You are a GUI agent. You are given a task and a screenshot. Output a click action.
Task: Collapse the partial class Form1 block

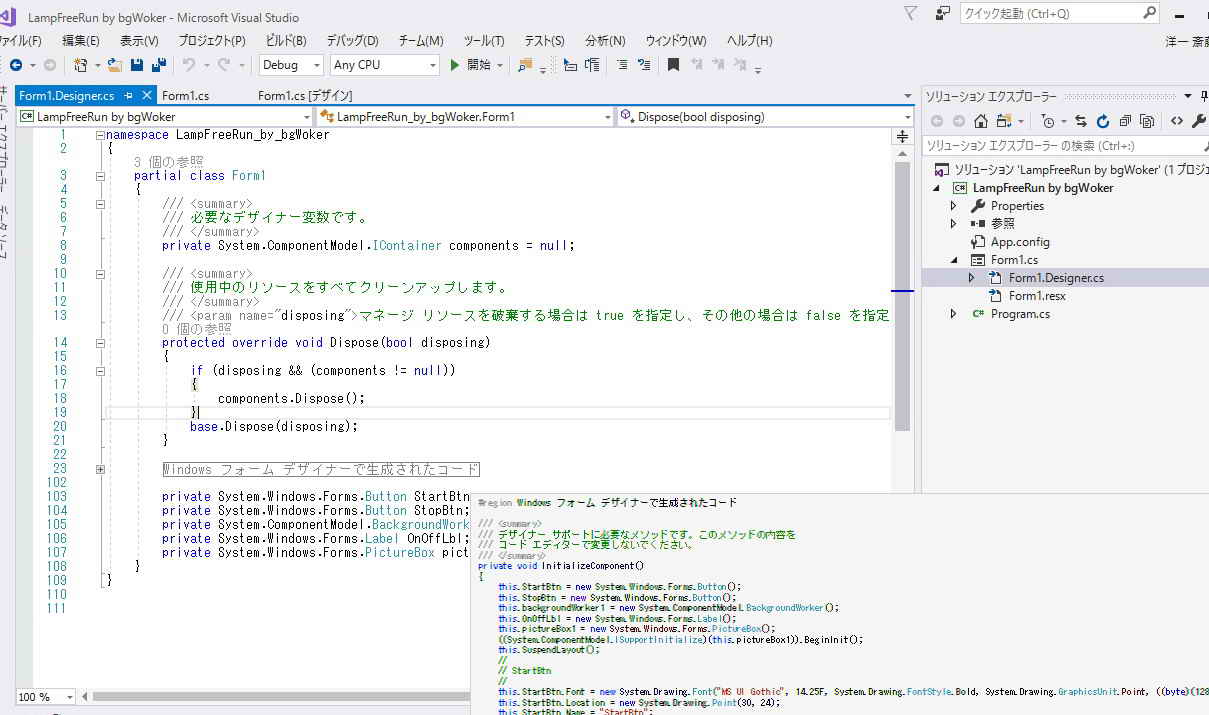pyautogui.click(x=100, y=176)
